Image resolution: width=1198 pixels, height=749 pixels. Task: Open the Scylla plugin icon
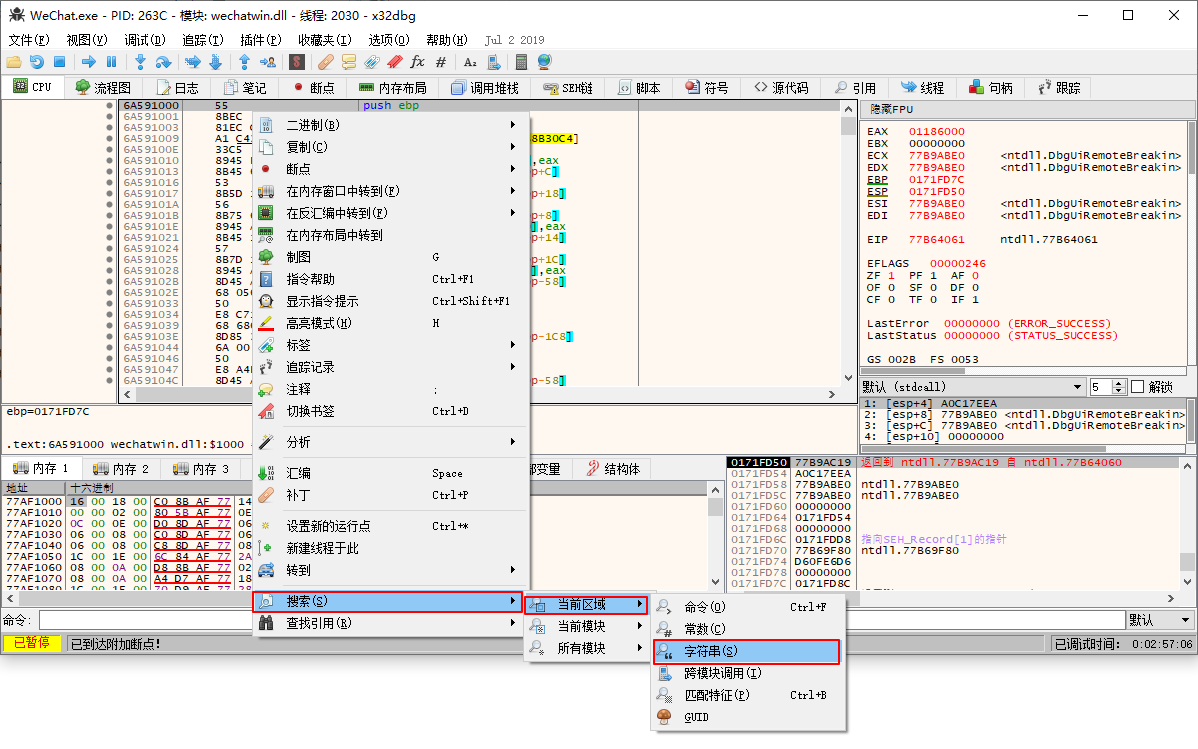click(297, 62)
